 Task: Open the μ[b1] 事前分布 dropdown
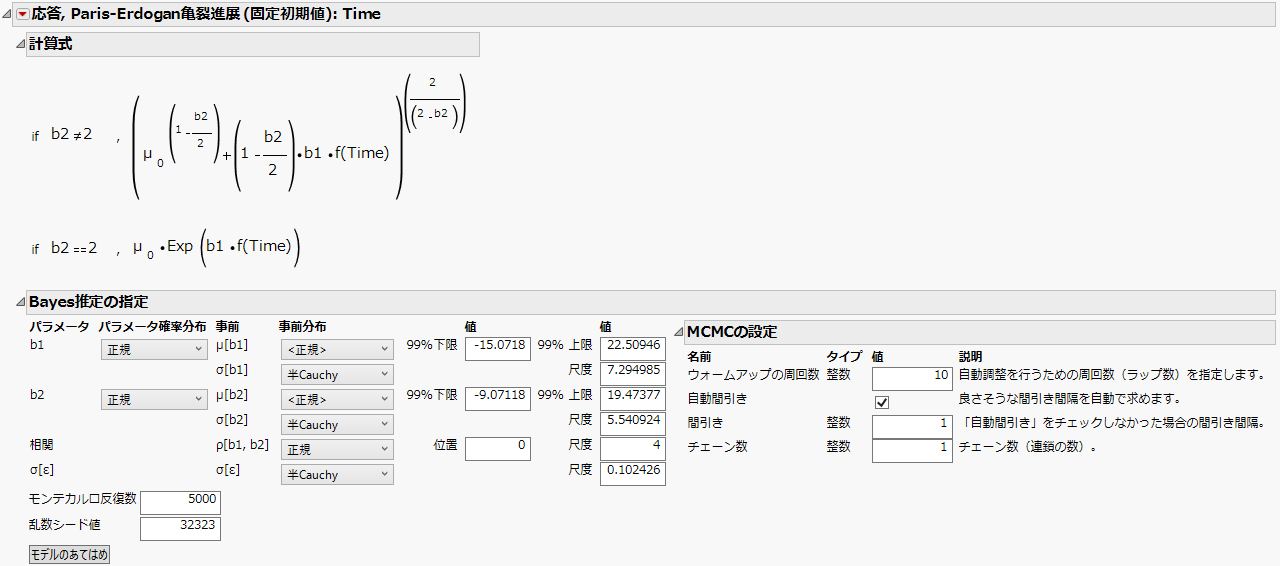point(336,349)
